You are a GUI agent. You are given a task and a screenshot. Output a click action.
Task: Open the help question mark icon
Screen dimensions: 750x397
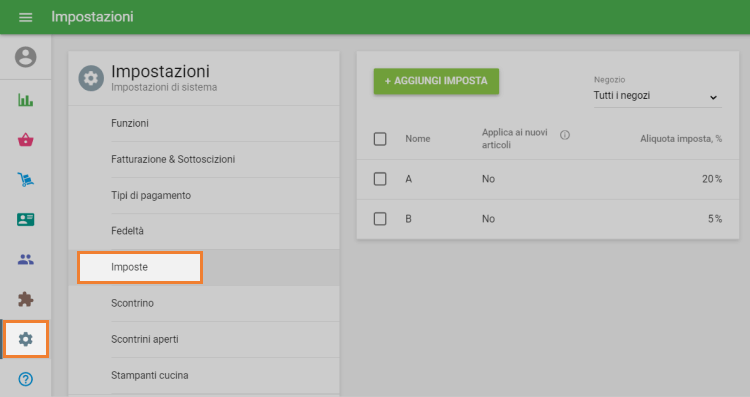click(x=25, y=379)
